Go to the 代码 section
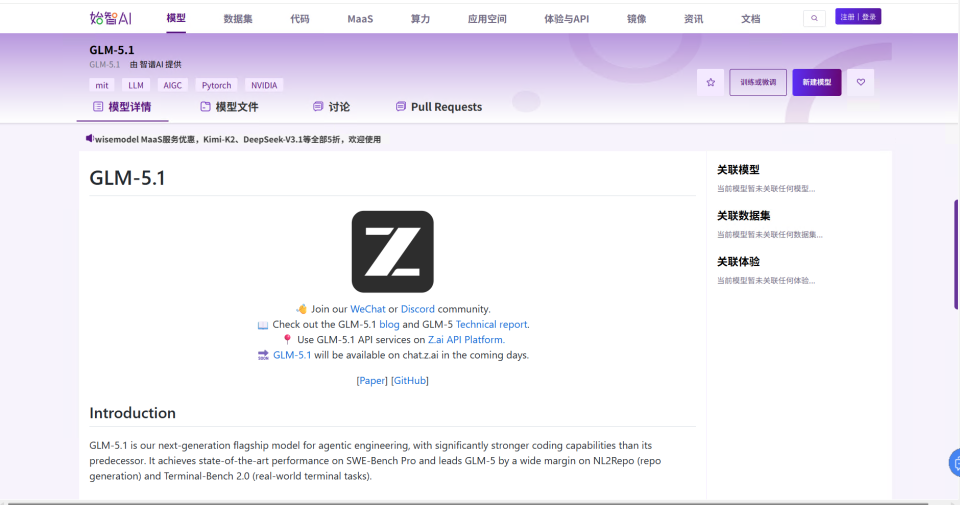960x505 pixels. coord(300,19)
